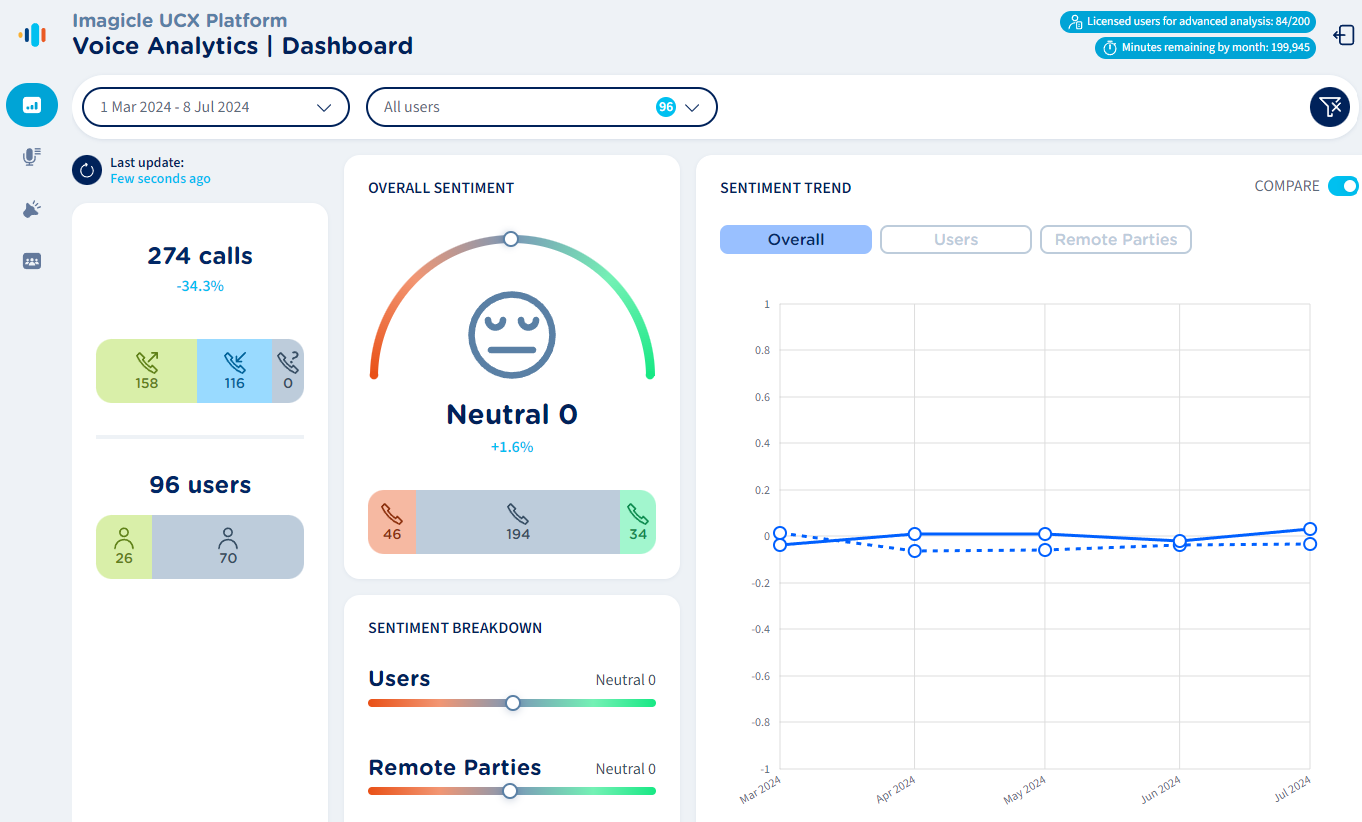Switch to the Remote Parties trend tab
Viewport: 1362px width, 822px height.
coord(1115,240)
